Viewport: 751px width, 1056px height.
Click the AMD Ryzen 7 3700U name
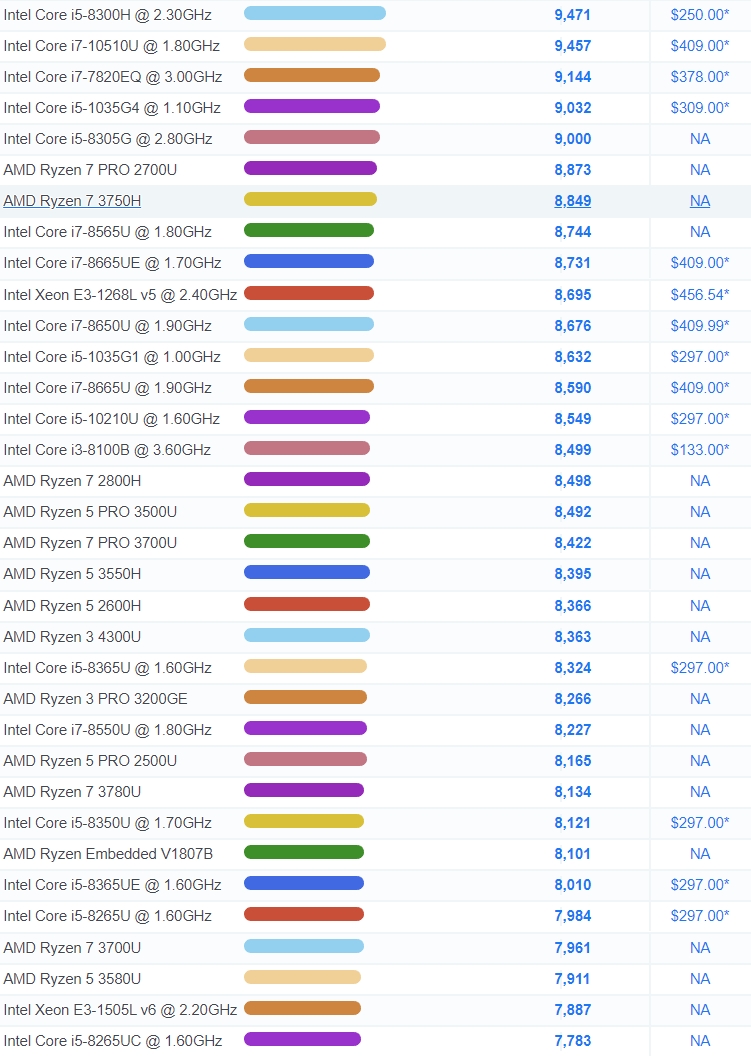tap(72, 948)
